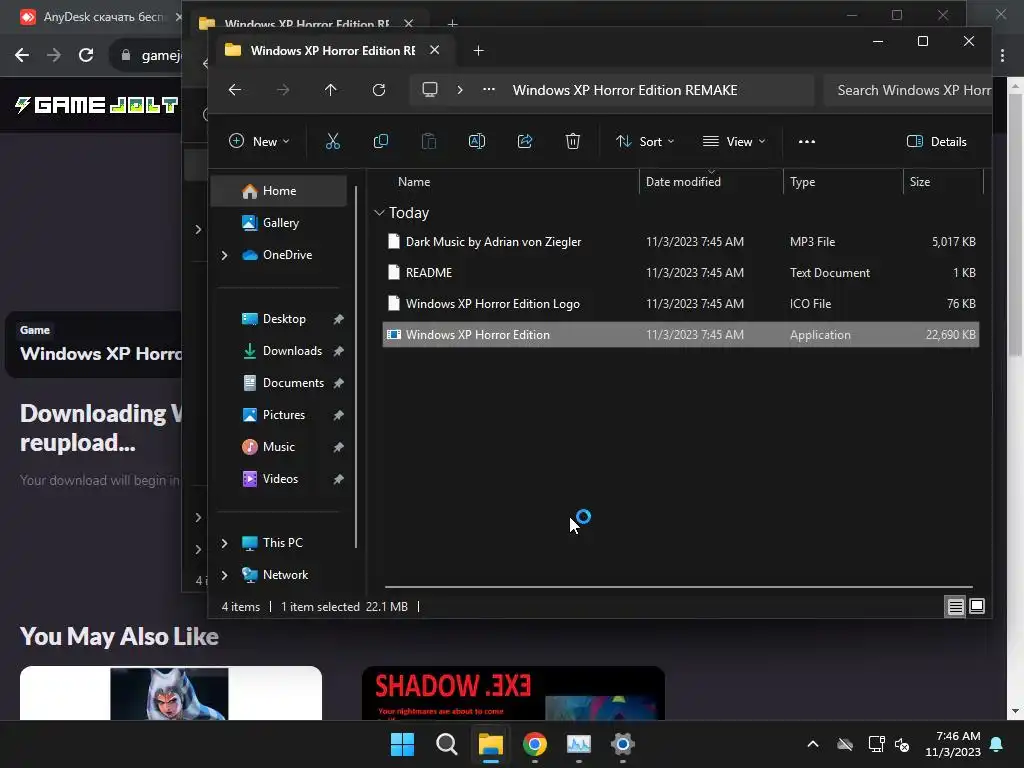
Task: Open Music quick access folder
Action: pos(278,447)
